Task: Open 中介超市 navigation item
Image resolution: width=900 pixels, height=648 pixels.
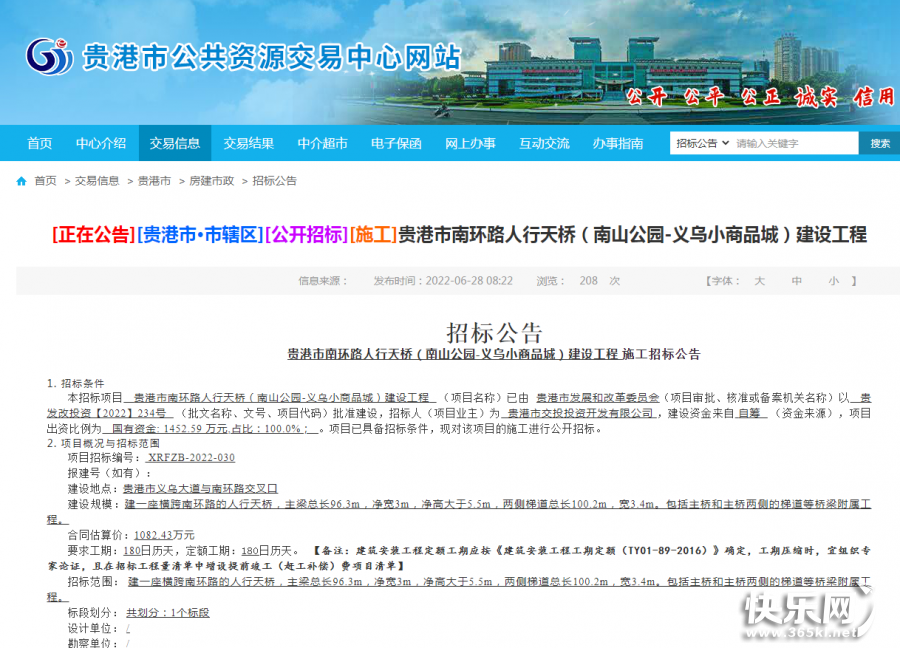Action: pos(323,143)
